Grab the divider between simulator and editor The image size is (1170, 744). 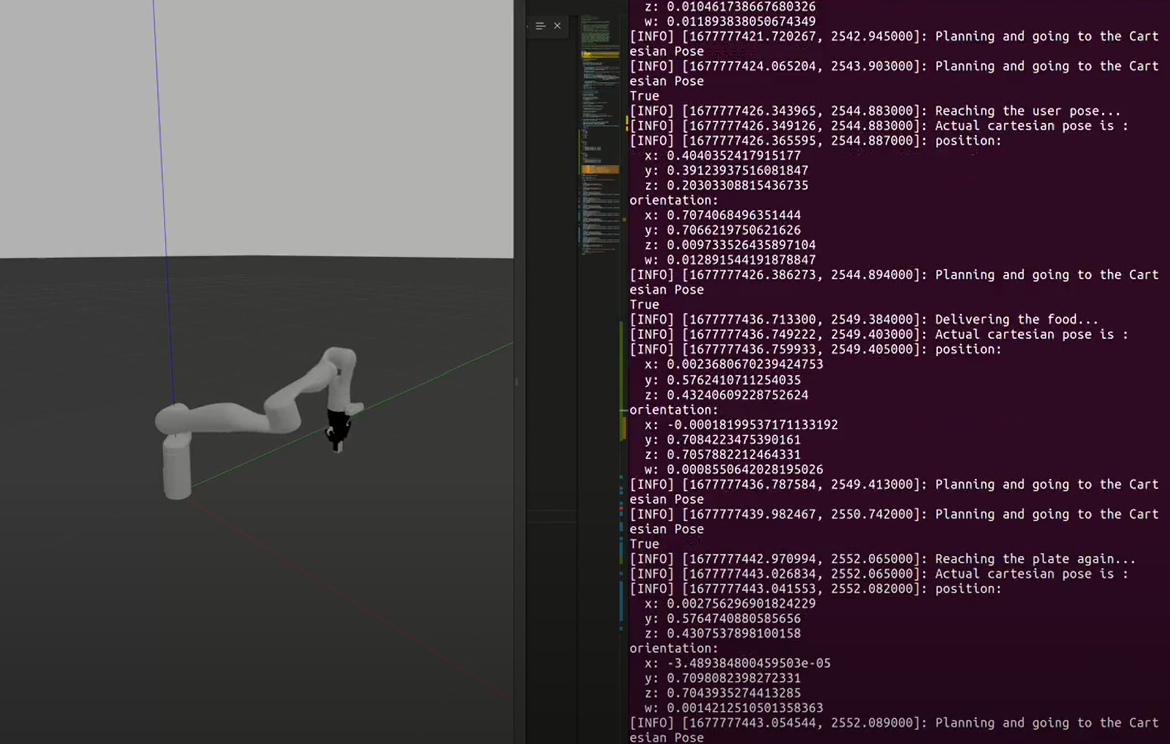pyautogui.click(x=517, y=382)
